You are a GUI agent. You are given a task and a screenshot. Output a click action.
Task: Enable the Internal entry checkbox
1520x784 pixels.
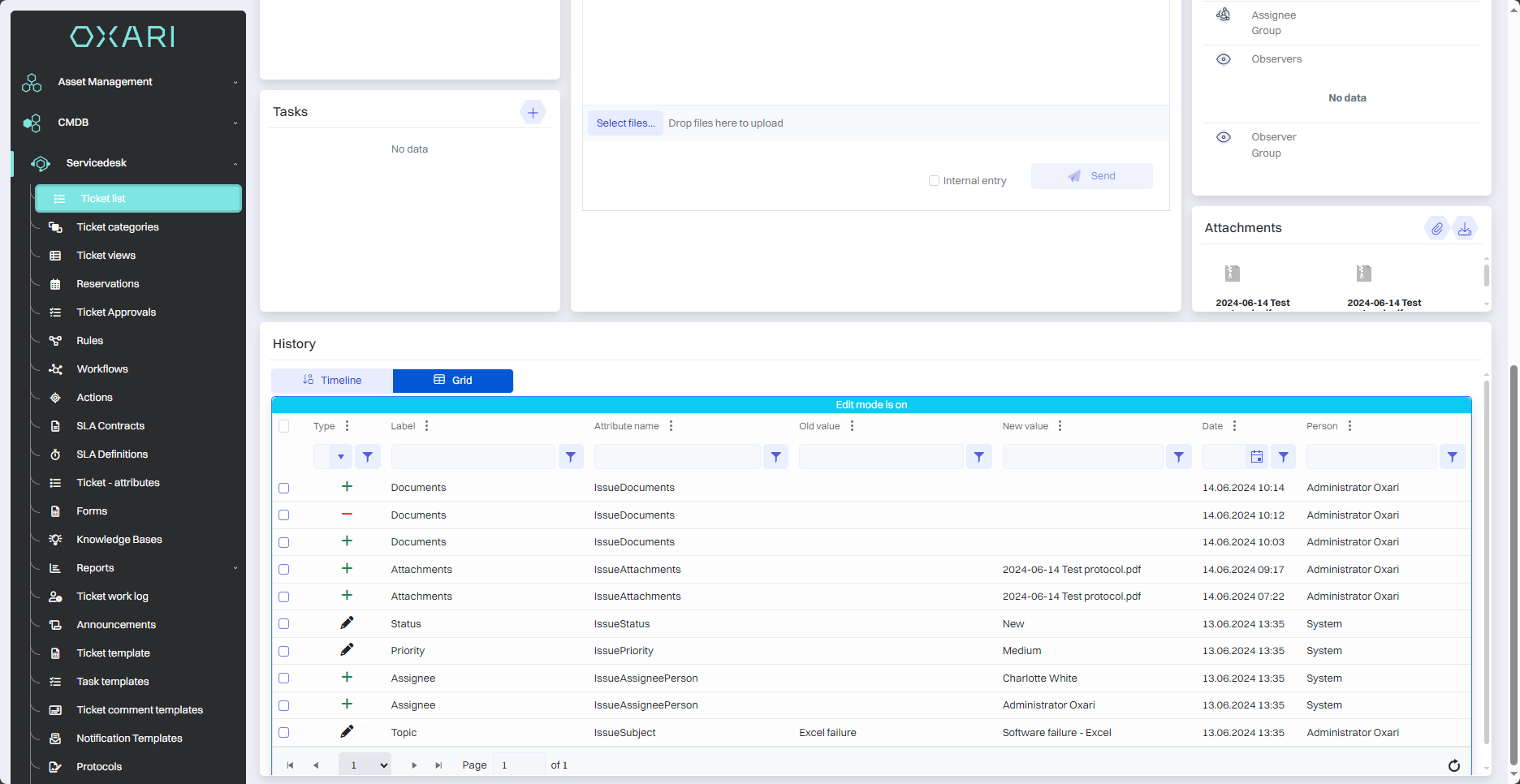(934, 181)
